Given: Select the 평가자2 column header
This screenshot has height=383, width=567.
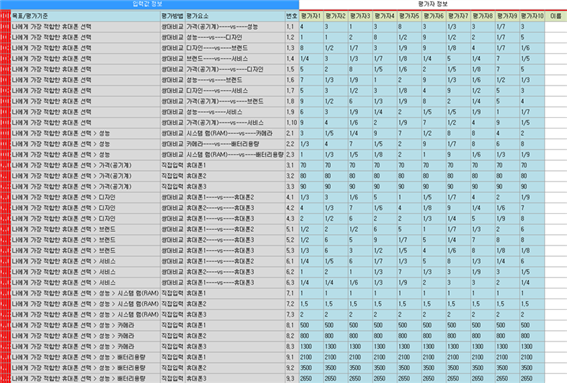Looking at the screenshot, I should (x=336, y=16).
